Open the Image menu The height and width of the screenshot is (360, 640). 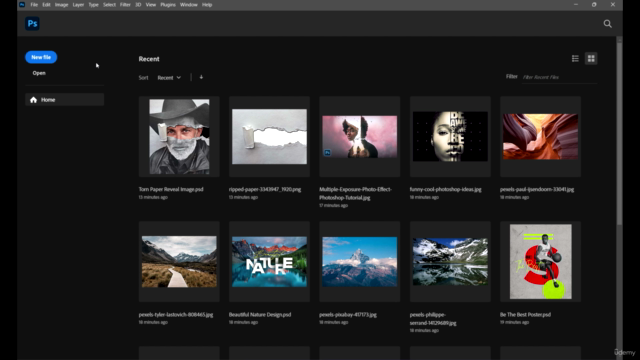coord(62,4)
